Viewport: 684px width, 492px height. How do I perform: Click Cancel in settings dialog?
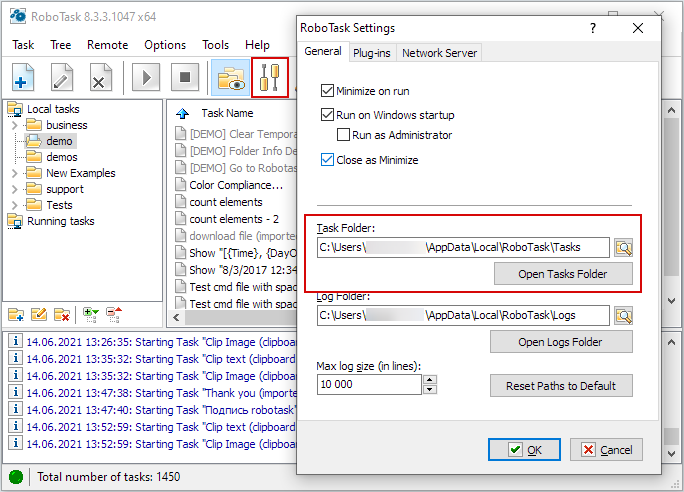(x=606, y=450)
